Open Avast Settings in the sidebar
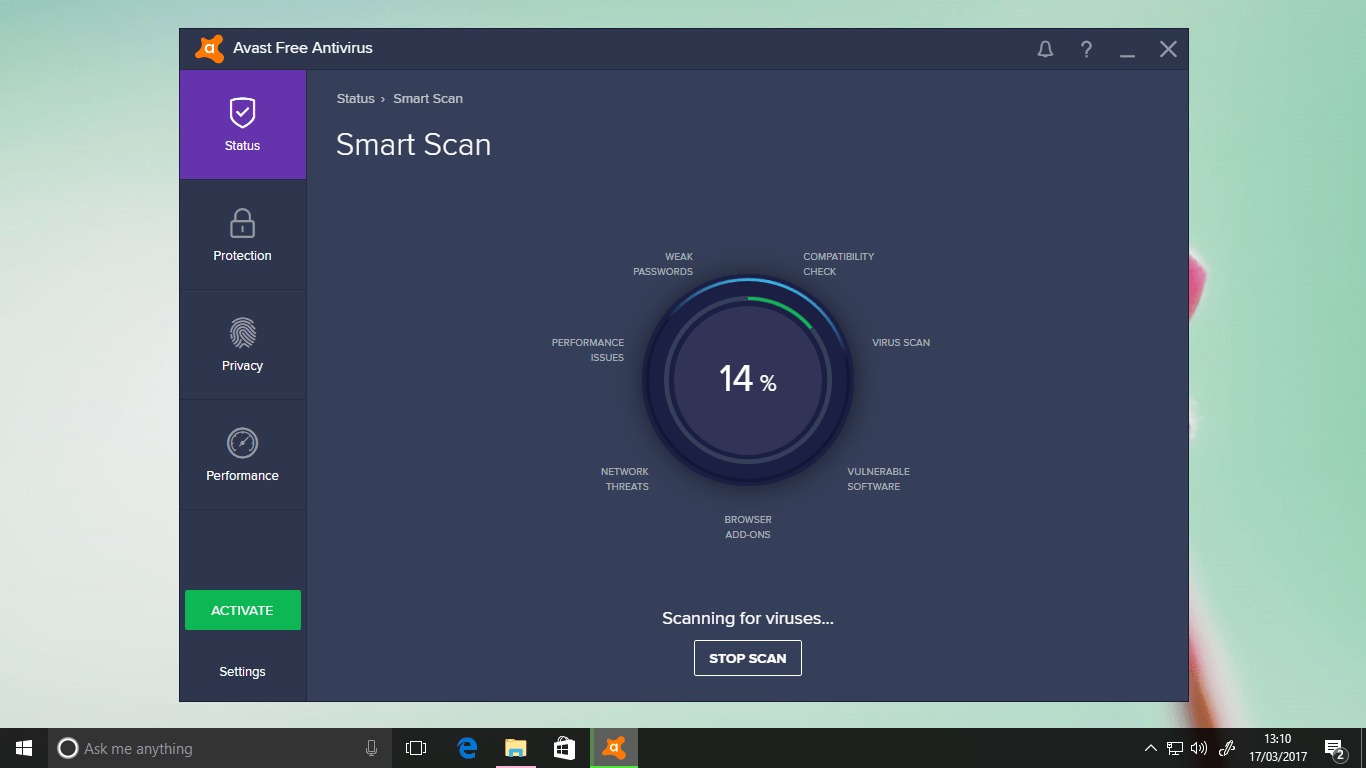This screenshot has width=1366, height=768. (x=242, y=671)
